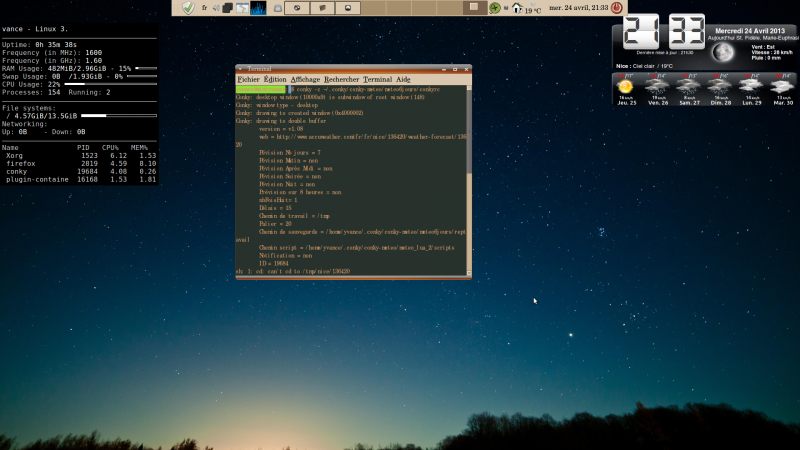Expand the Affichage menu in Terminal
The width and height of the screenshot is (800, 450).
tap(306, 79)
